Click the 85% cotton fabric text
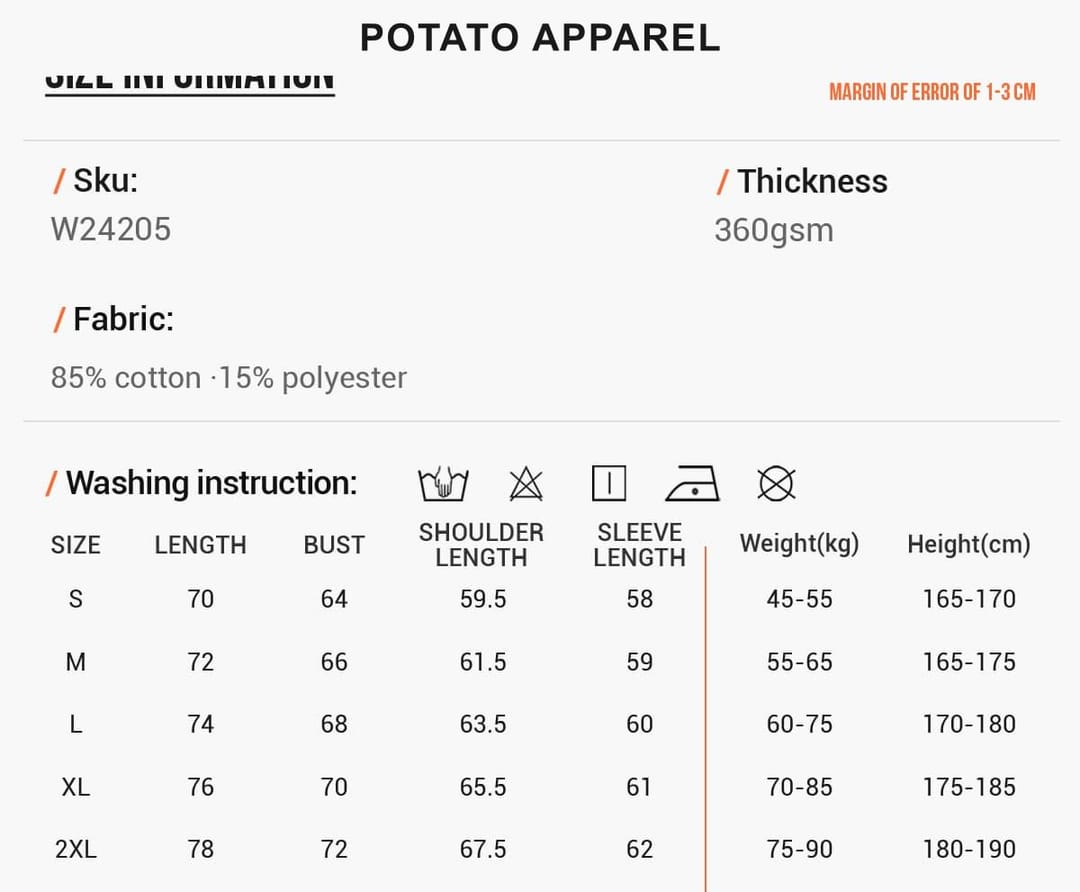 click(126, 377)
